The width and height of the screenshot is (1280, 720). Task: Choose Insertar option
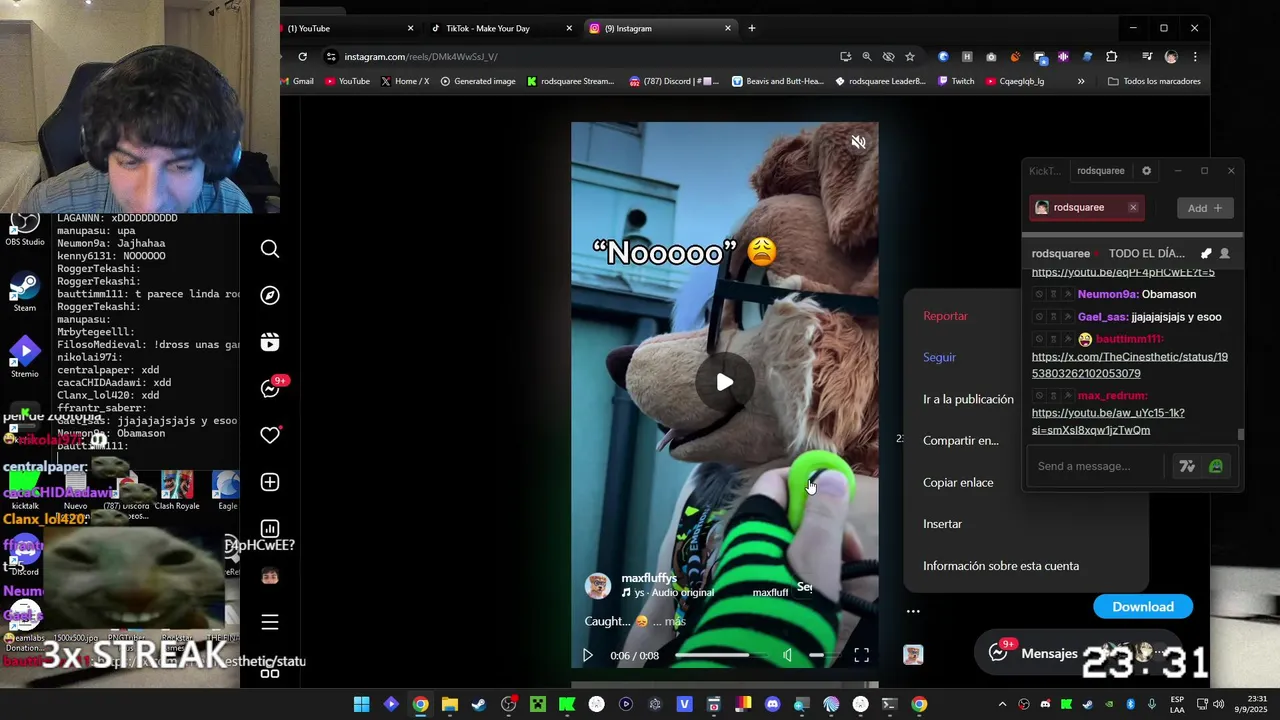click(x=942, y=524)
